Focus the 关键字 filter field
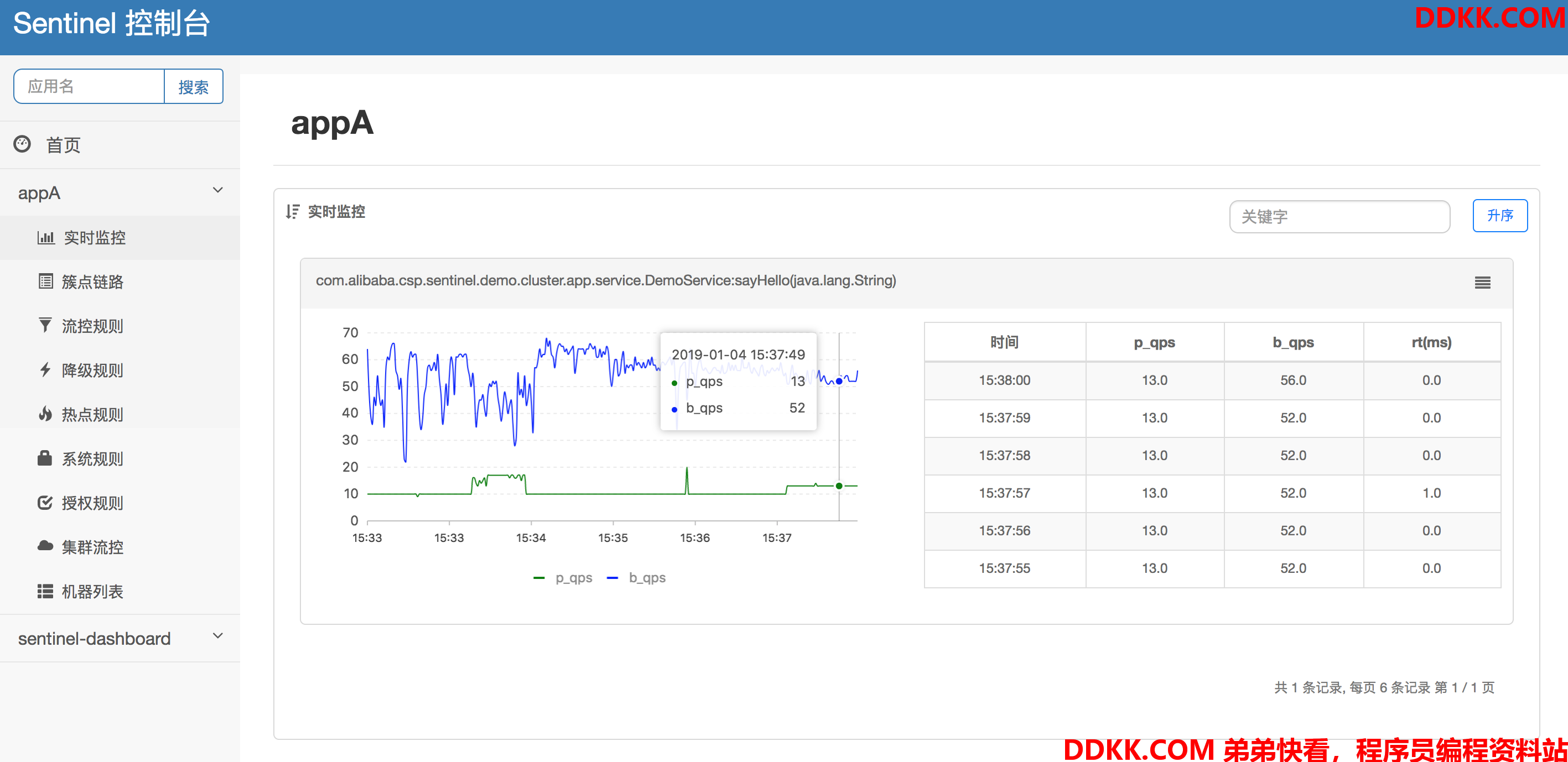This screenshot has height=762, width=1568. coord(1339,217)
